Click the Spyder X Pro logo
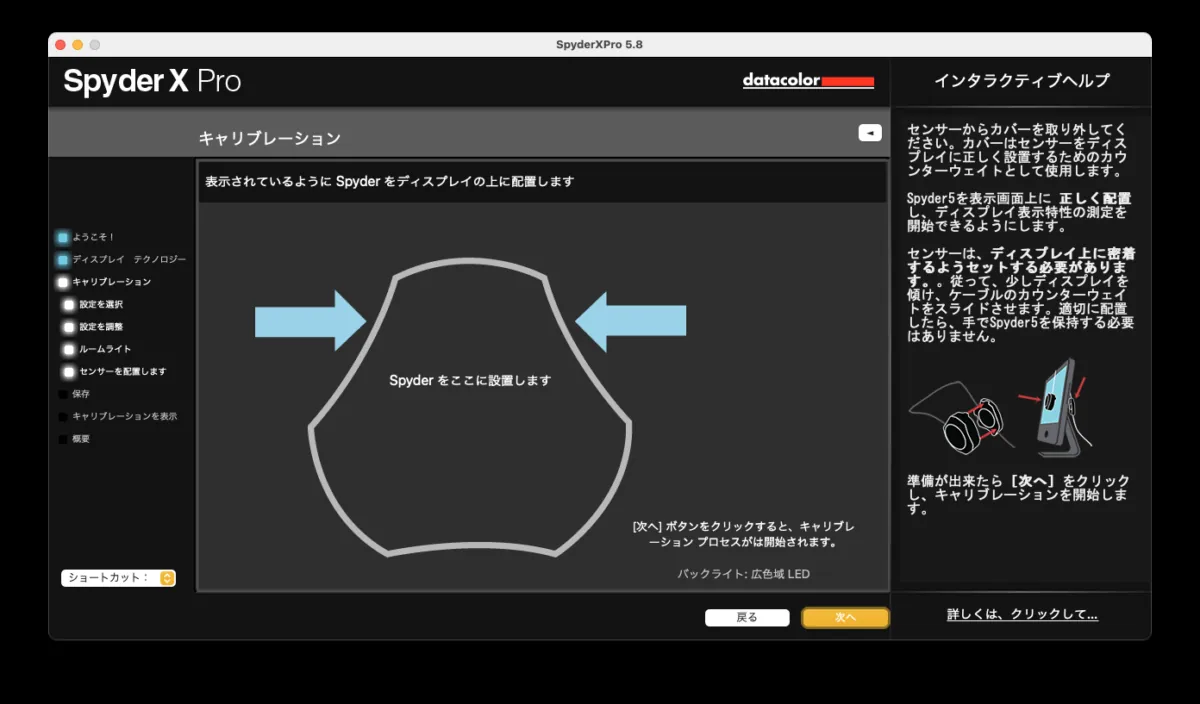Screen dimensions: 1200x704 click(152, 81)
